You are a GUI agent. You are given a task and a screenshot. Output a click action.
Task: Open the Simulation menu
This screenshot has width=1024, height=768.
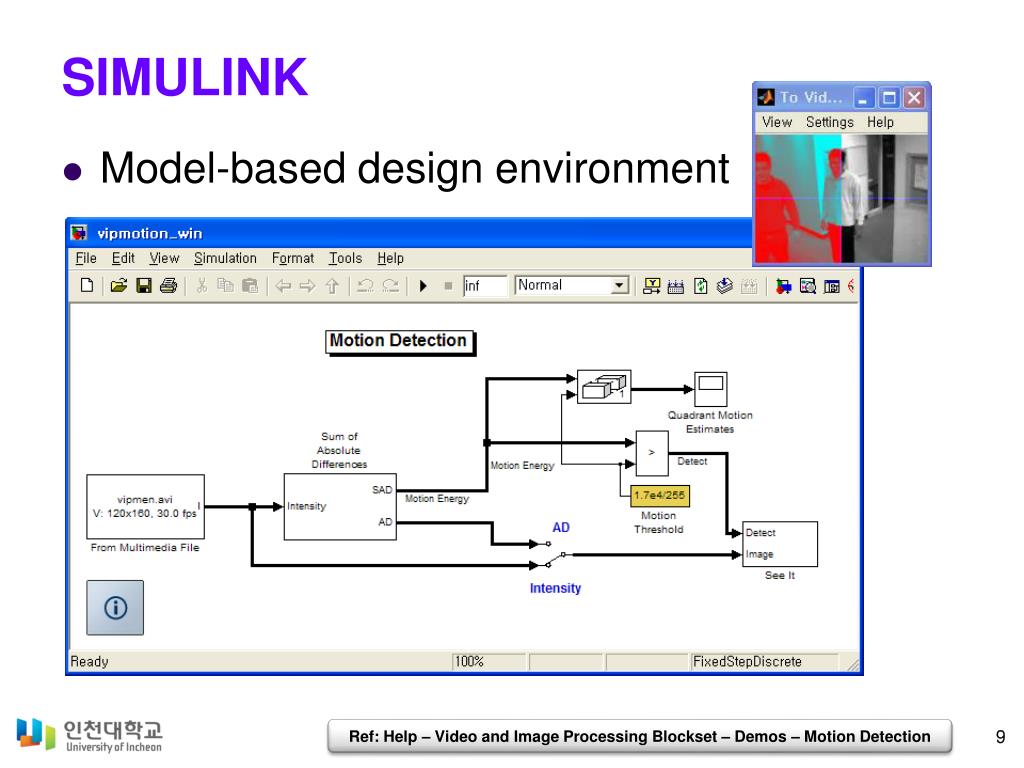[225, 258]
